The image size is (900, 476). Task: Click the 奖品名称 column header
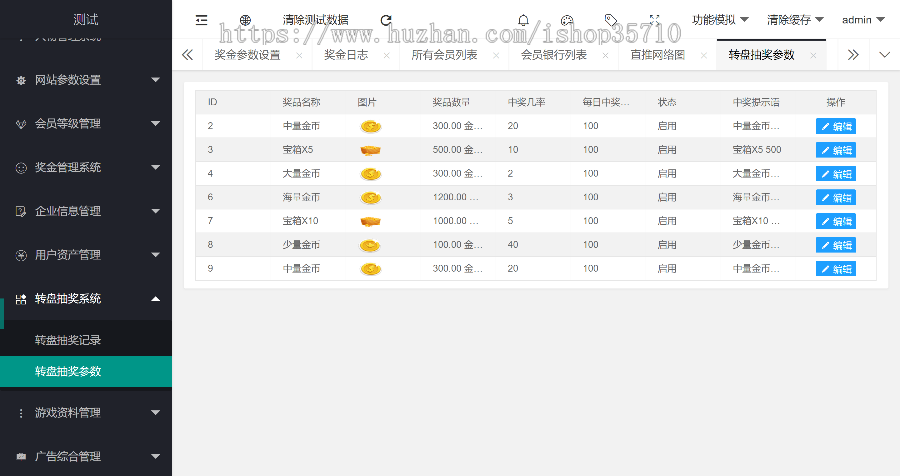coord(301,102)
